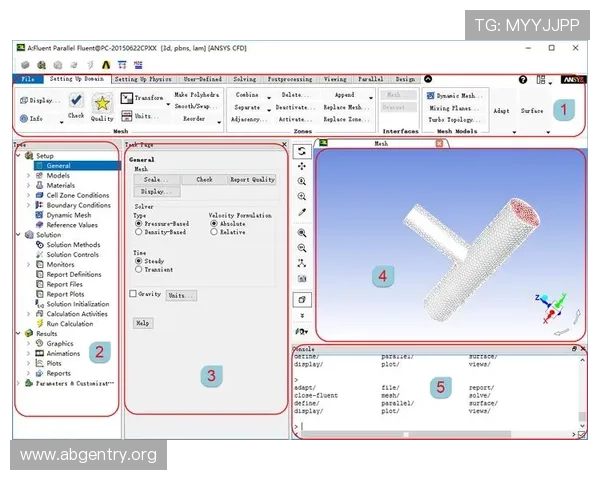The width and height of the screenshot is (600, 480).
Task: Select Pressure-Based solver type
Action: [139, 223]
